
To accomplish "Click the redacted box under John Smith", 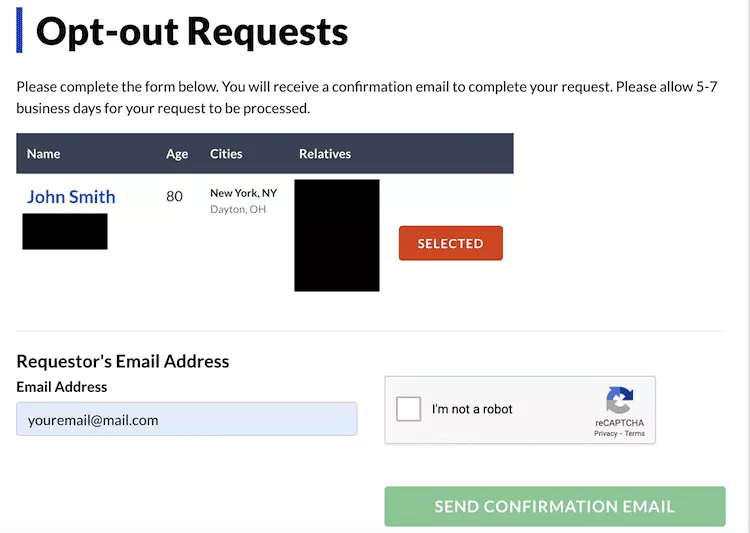I will (65, 232).
